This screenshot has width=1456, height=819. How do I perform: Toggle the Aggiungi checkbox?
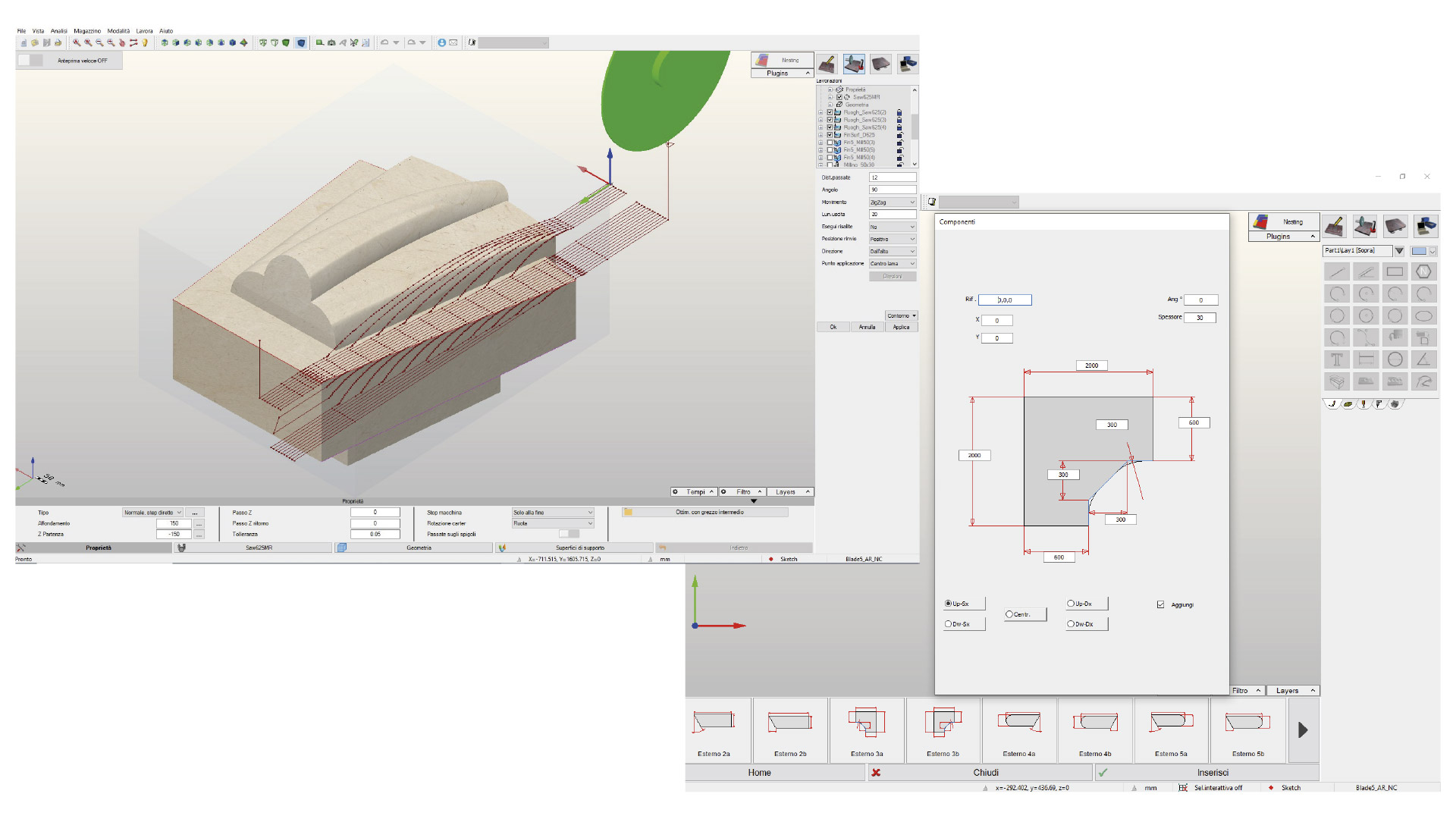pos(1160,604)
